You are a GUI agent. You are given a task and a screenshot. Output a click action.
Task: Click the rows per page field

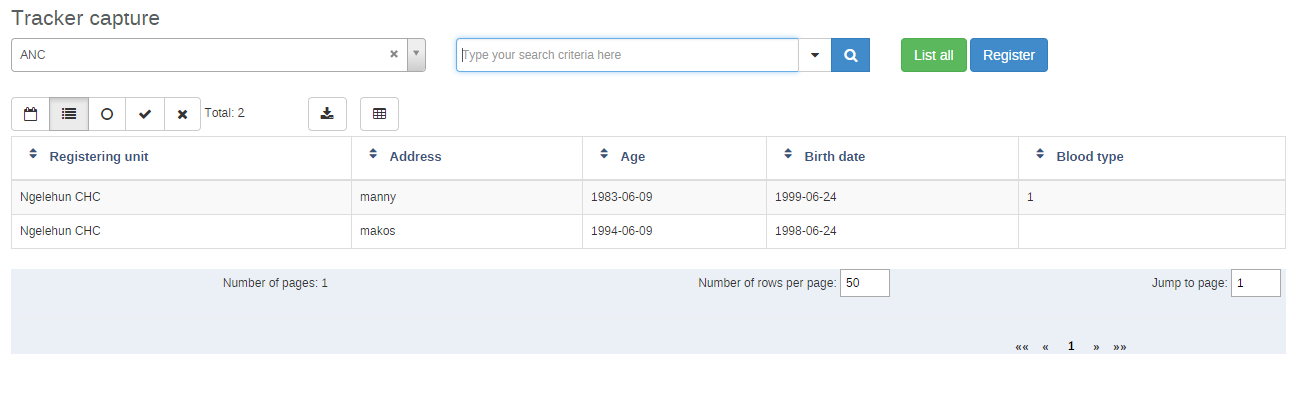coord(864,283)
